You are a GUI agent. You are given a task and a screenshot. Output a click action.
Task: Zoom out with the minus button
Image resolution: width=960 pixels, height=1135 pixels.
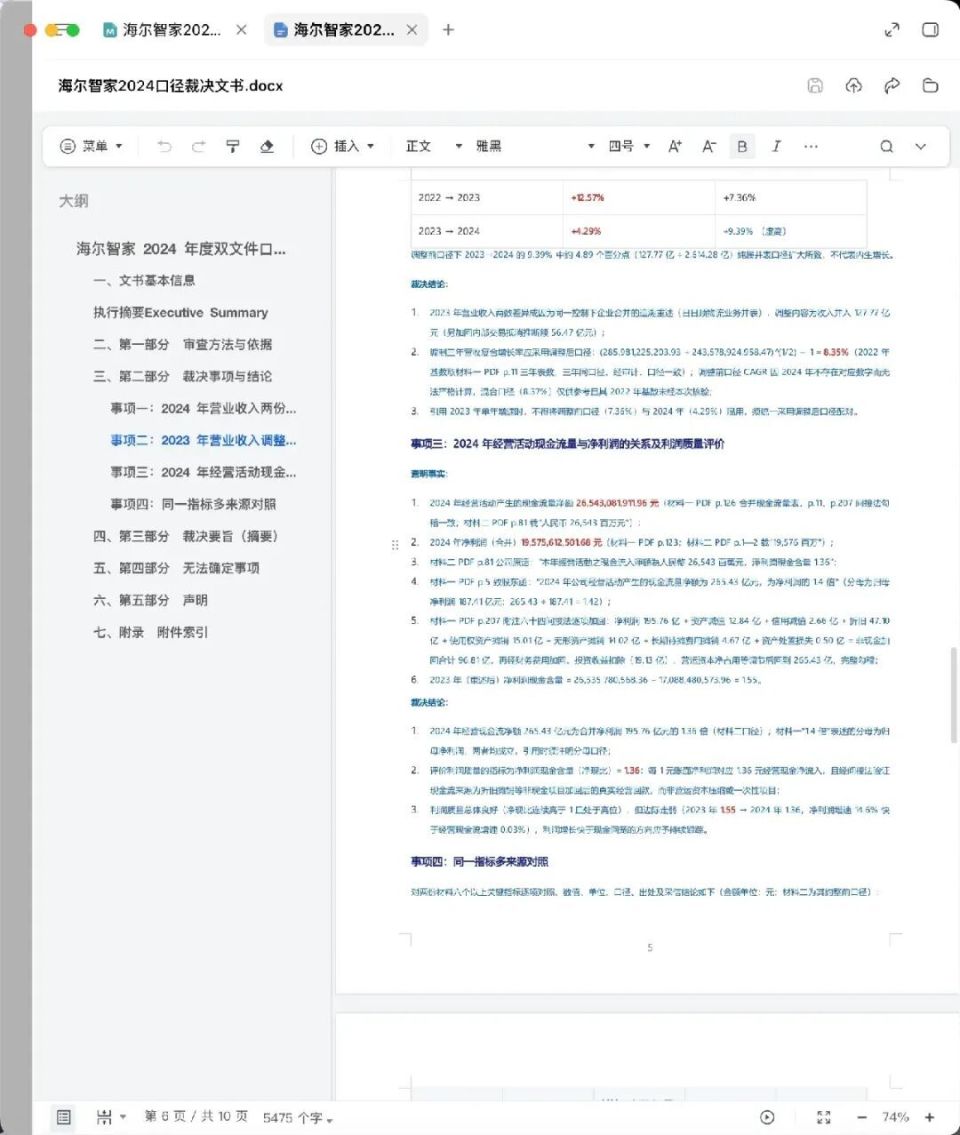[x=862, y=1117]
